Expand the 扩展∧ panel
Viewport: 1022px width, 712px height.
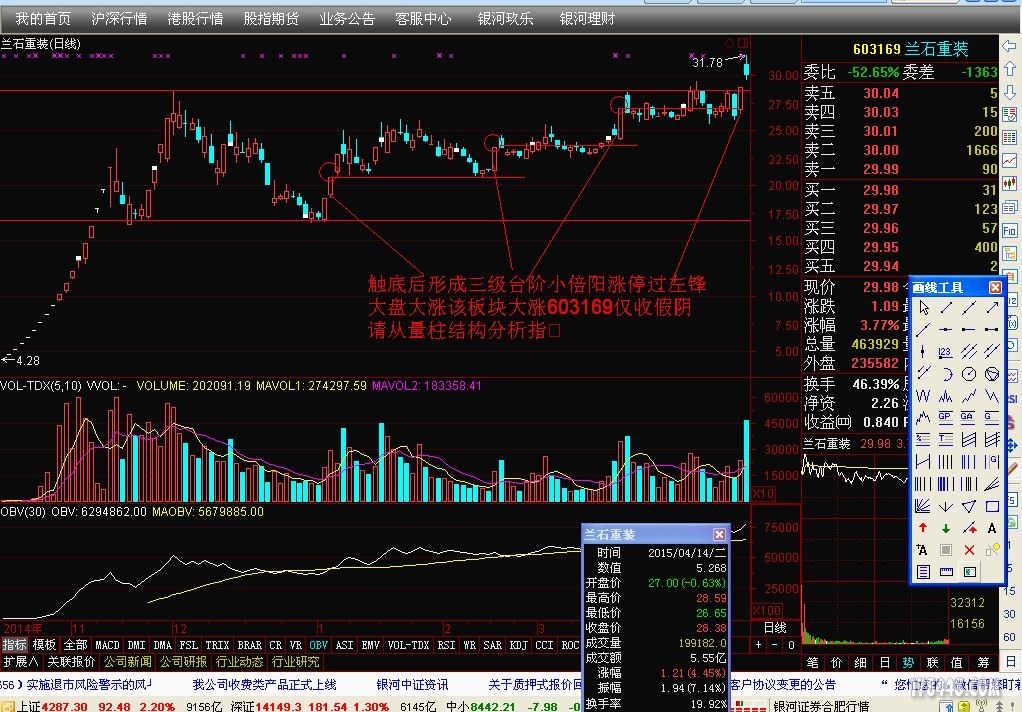[x=20, y=662]
